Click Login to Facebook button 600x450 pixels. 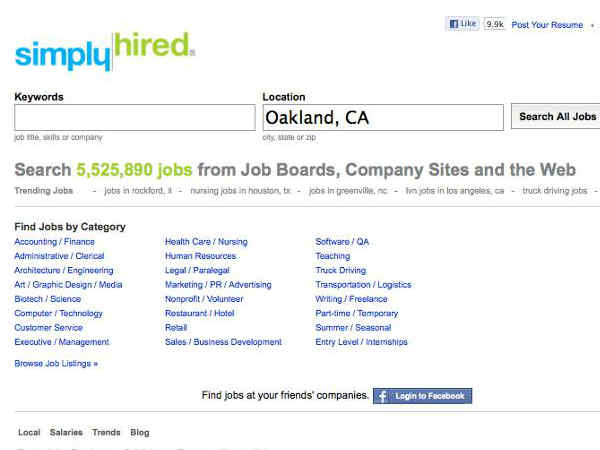tap(422, 396)
